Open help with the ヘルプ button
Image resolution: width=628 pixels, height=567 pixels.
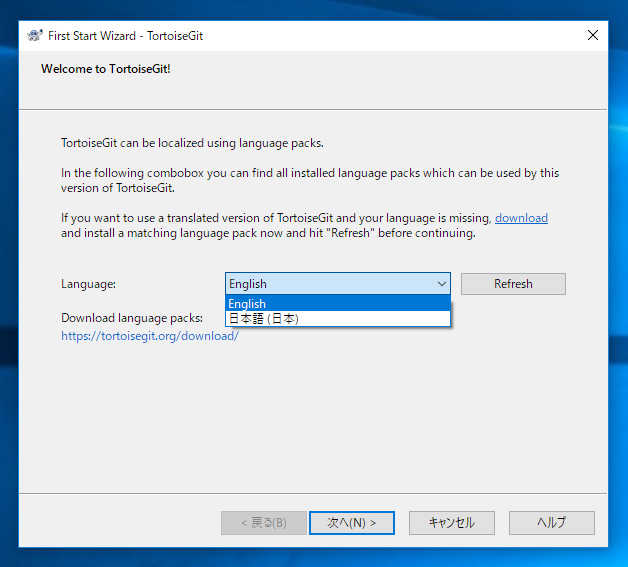pyautogui.click(x=552, y=523)
